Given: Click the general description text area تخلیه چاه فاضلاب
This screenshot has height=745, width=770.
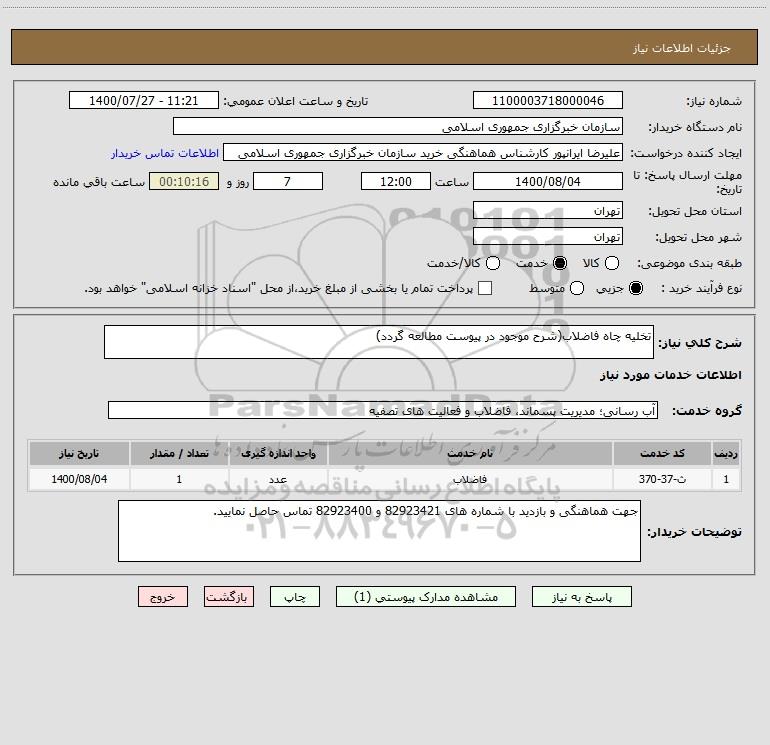Looking at the screenshot, I should (x=379, y=342).
